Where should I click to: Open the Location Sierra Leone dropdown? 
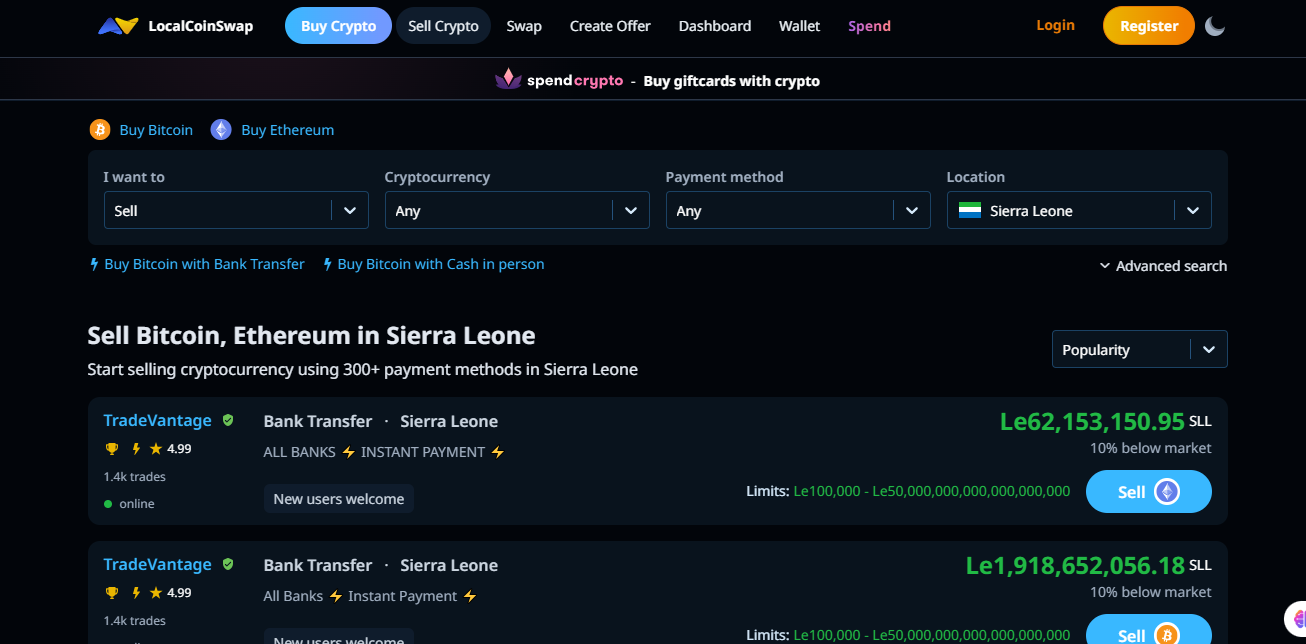click(1079, 211)
